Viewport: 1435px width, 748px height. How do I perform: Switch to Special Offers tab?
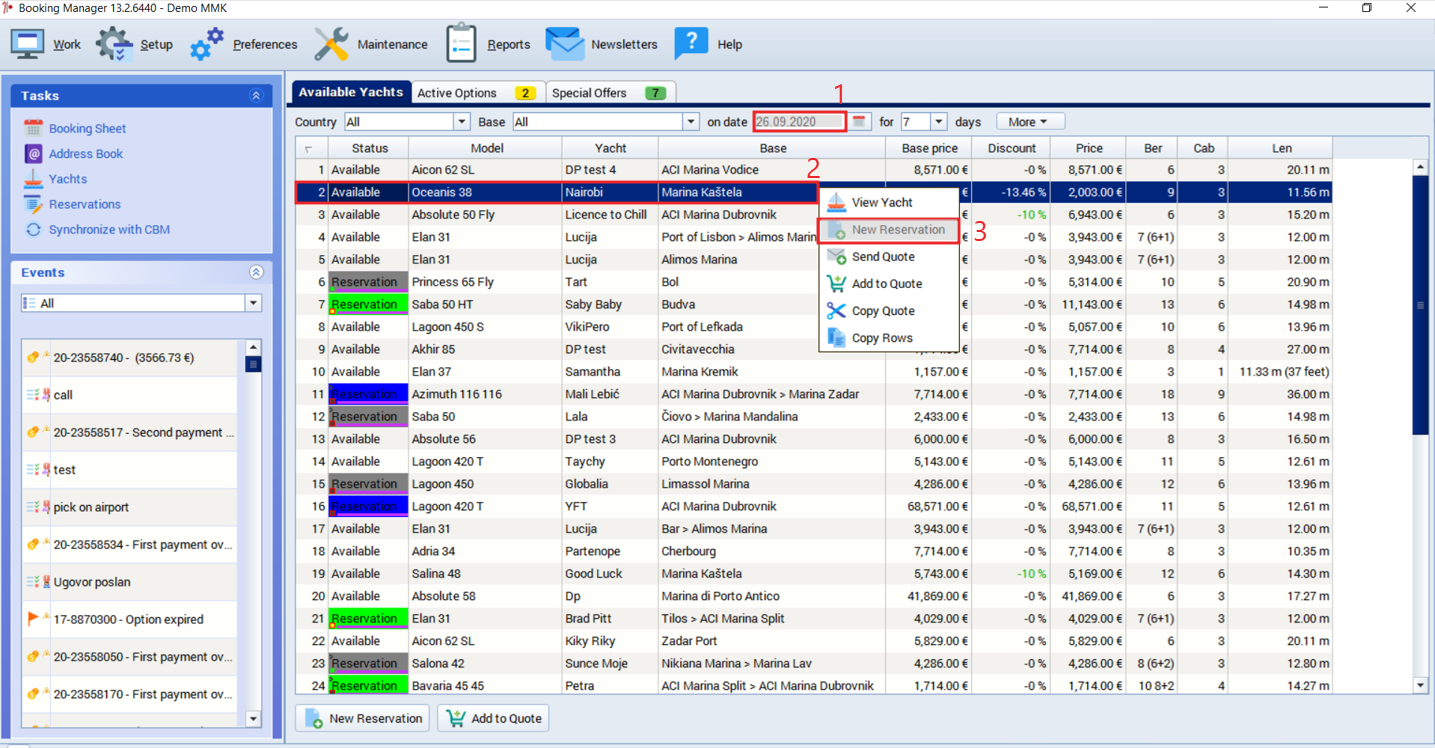pyautogui.click(x=610, y=93)
